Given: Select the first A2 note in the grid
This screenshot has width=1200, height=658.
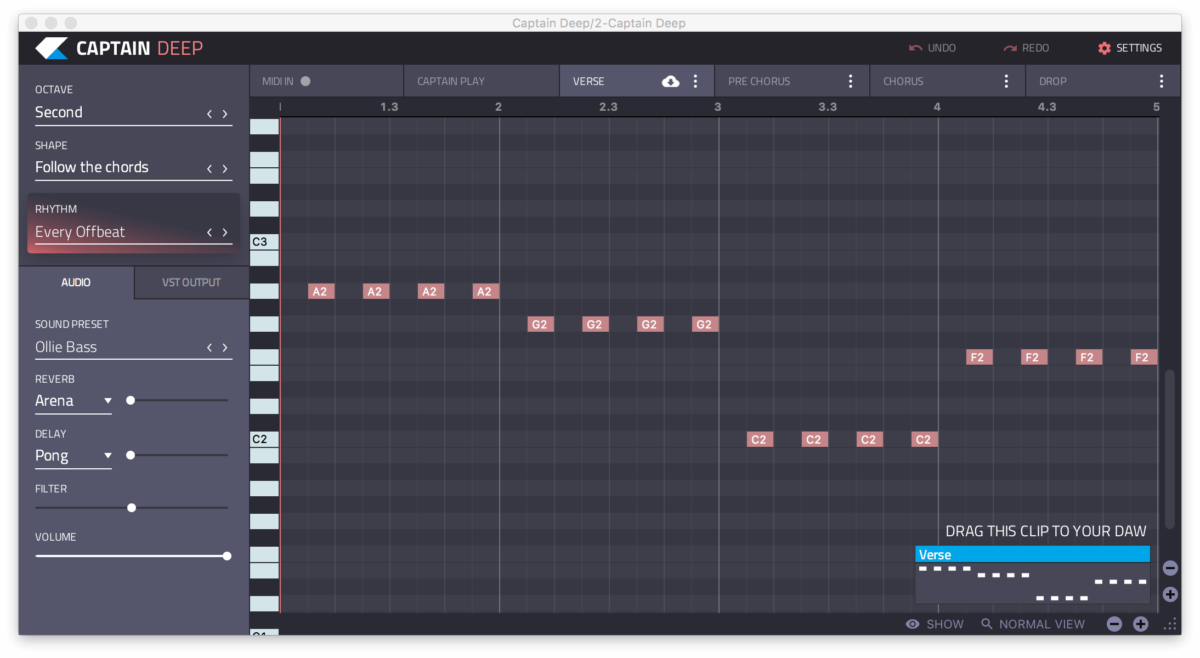Looking at the screenshot, I should [x=320, y=291].
